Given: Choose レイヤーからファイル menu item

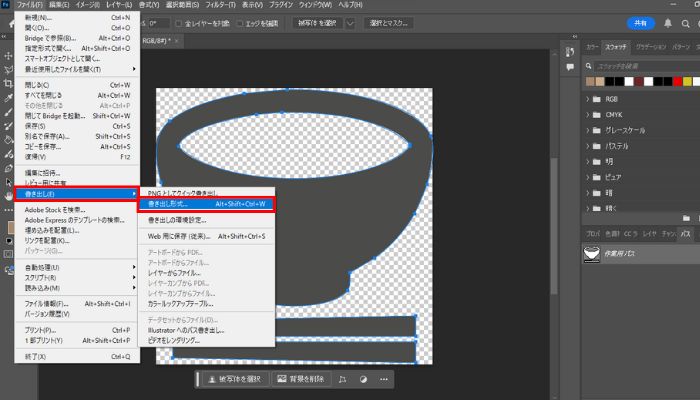Looking at the screenshot, I should tap(206, 273).
